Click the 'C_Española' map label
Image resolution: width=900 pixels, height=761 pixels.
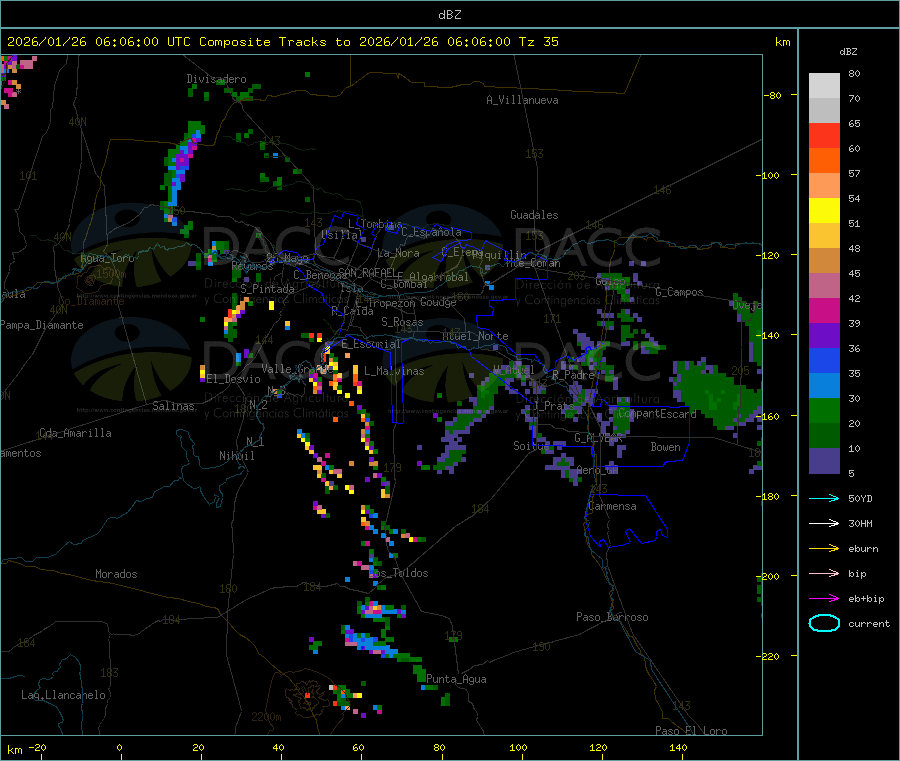(x=431, y=232)
